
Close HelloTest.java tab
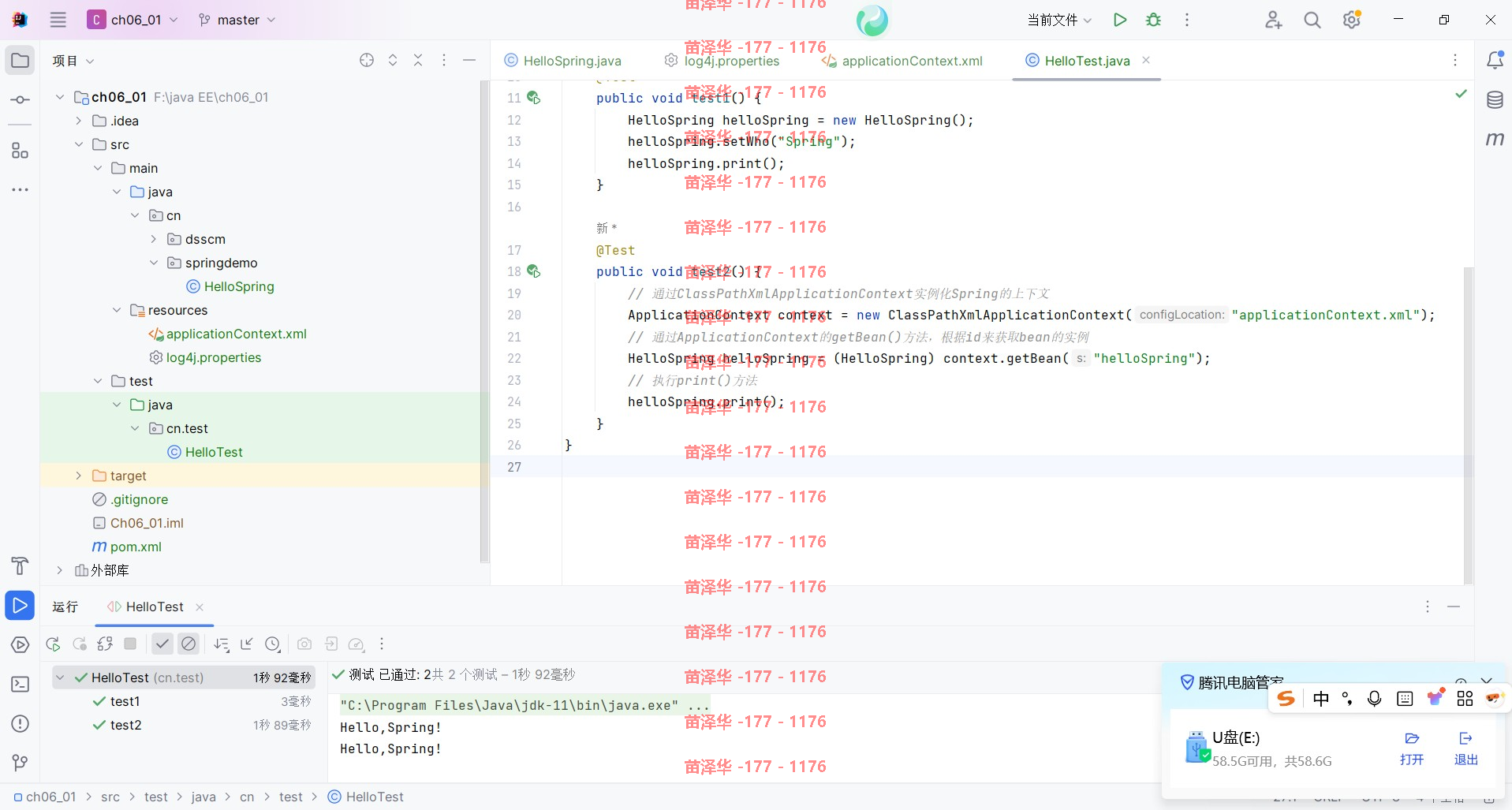(1146, 60)
